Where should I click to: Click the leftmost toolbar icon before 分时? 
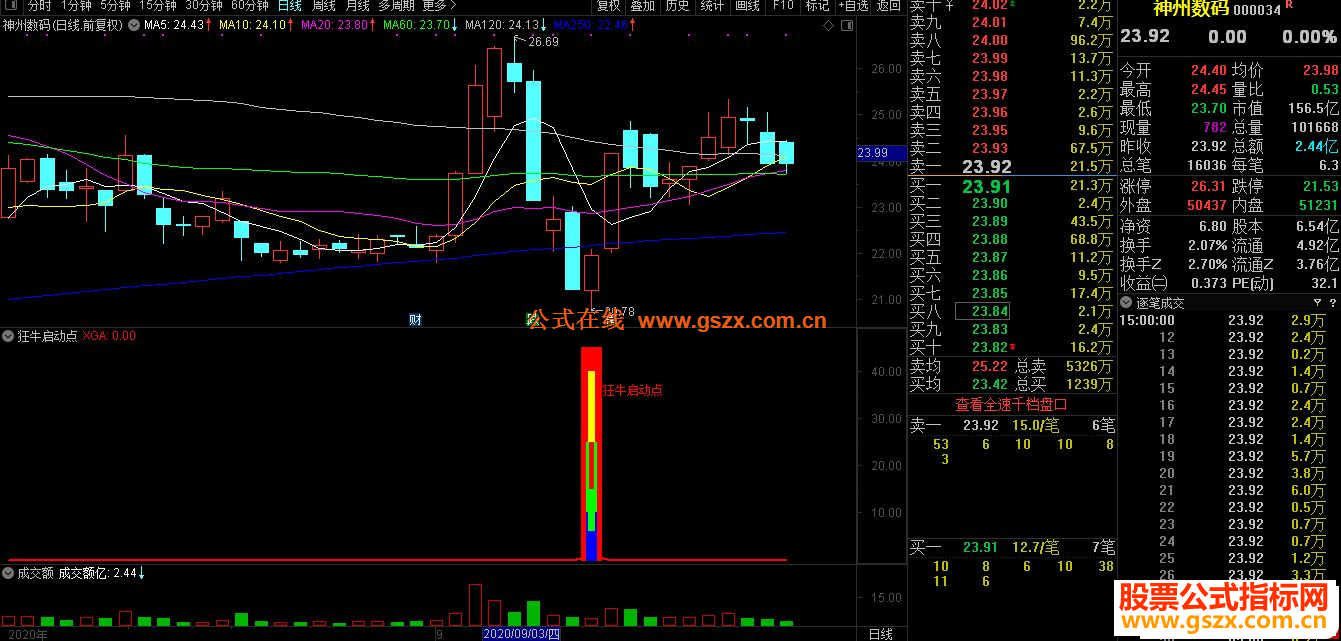coord(12,6)
